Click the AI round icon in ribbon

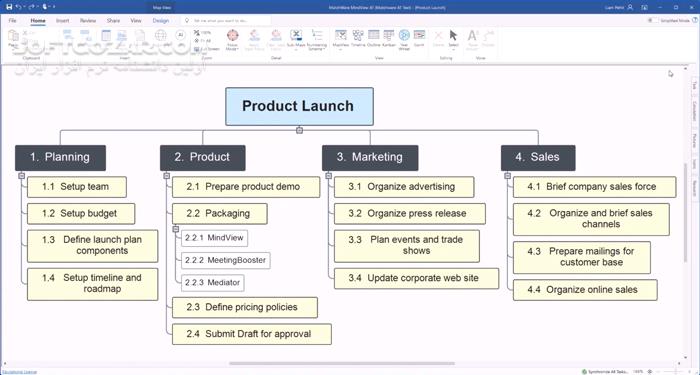[x=180, y=35]
